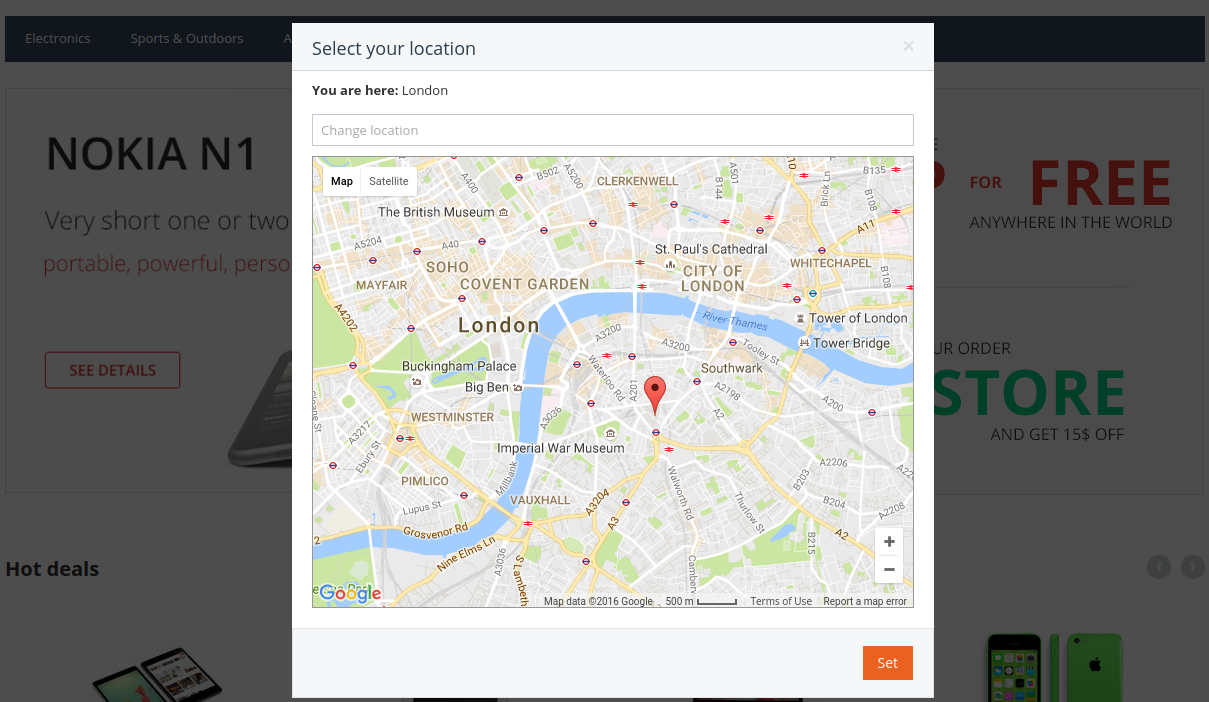Click the PIMLICO district label
The height and width of the screenshot is (702, 1209).
(x=425, y=481)
